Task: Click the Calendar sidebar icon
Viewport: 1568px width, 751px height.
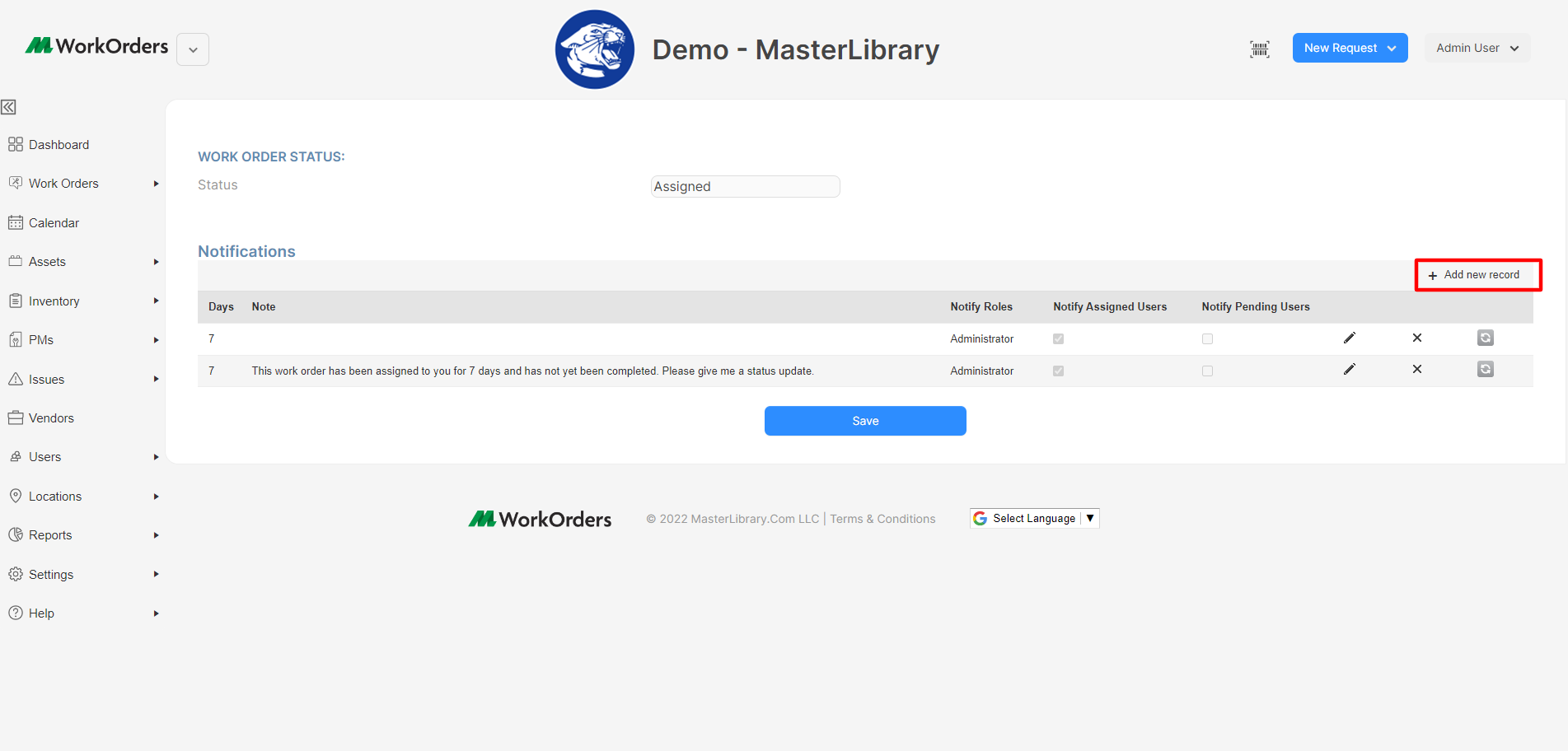Action: 16,222
